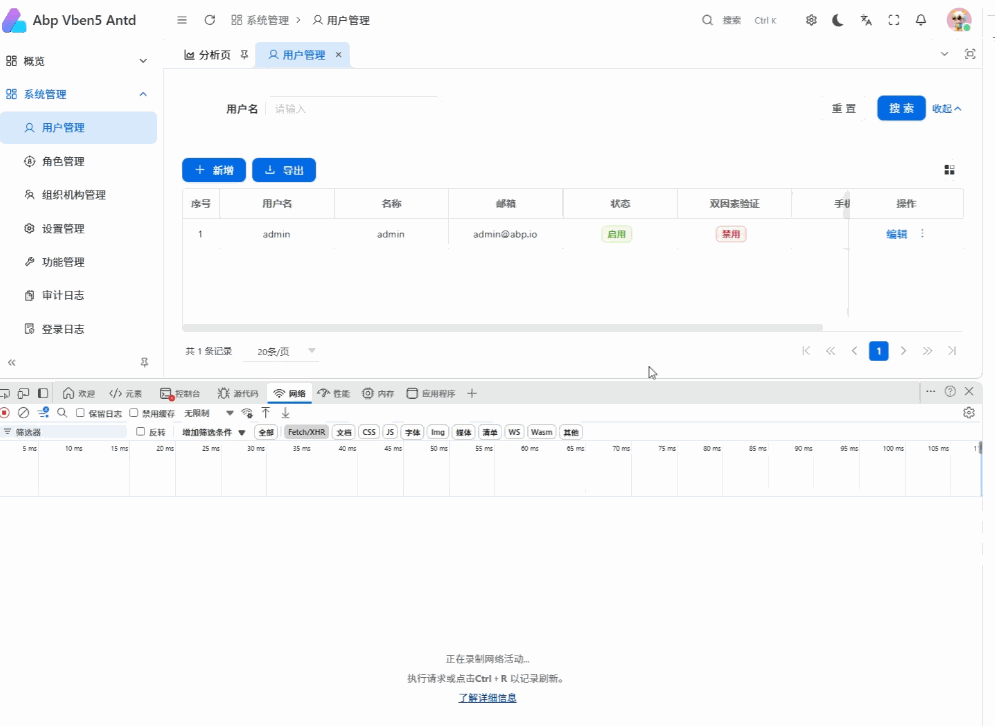Clear the network log in DevTools
995x726 pixels.
pos(23,413)
